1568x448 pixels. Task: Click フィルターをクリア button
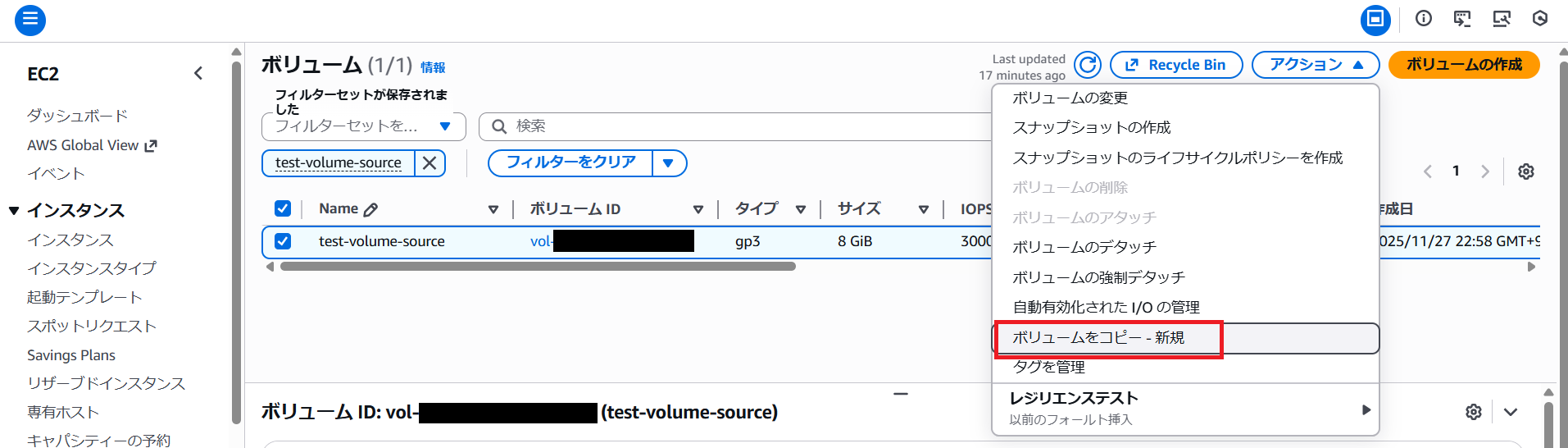(x=570, y=163)
